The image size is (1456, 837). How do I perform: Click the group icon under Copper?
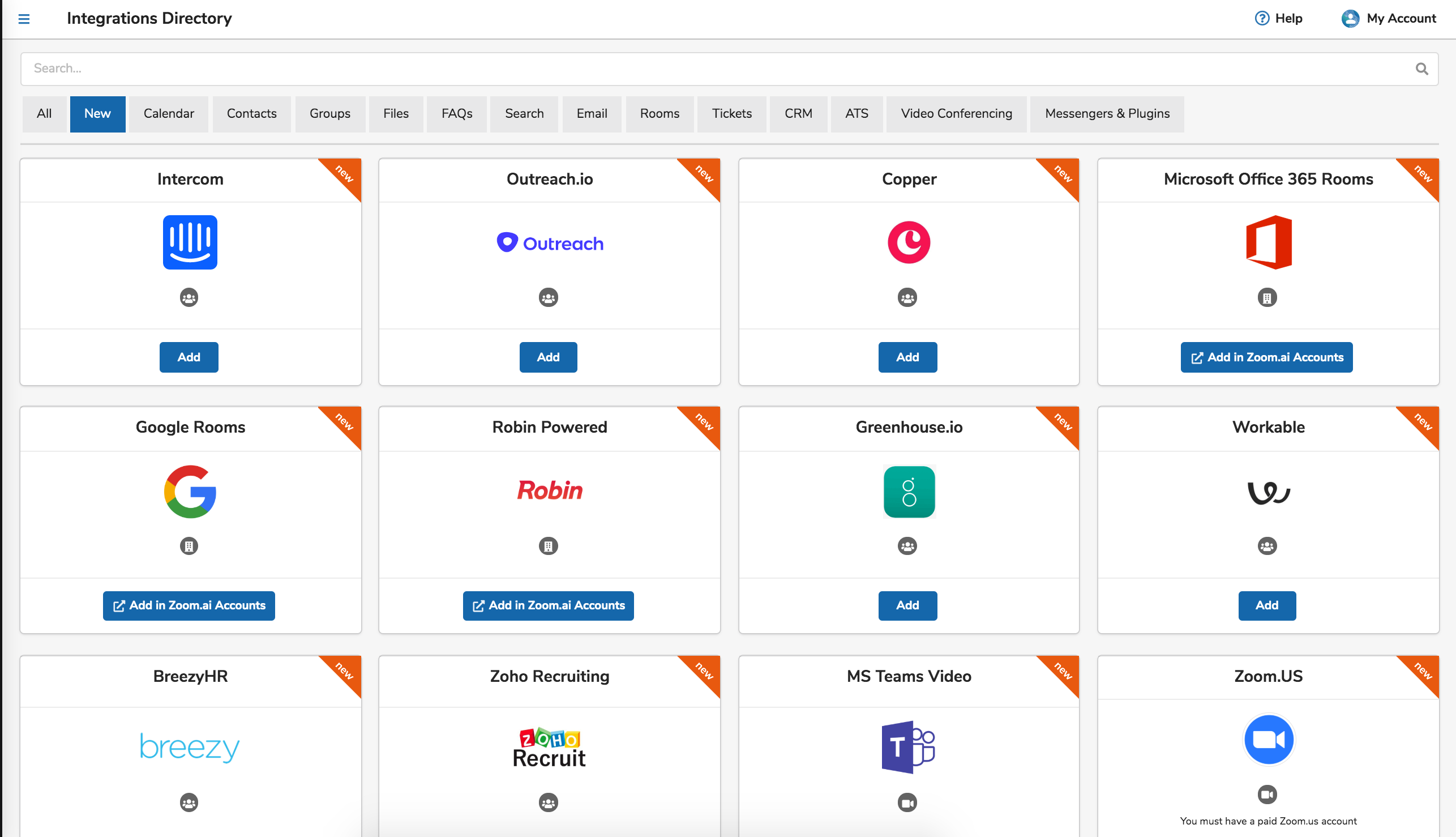907,297
